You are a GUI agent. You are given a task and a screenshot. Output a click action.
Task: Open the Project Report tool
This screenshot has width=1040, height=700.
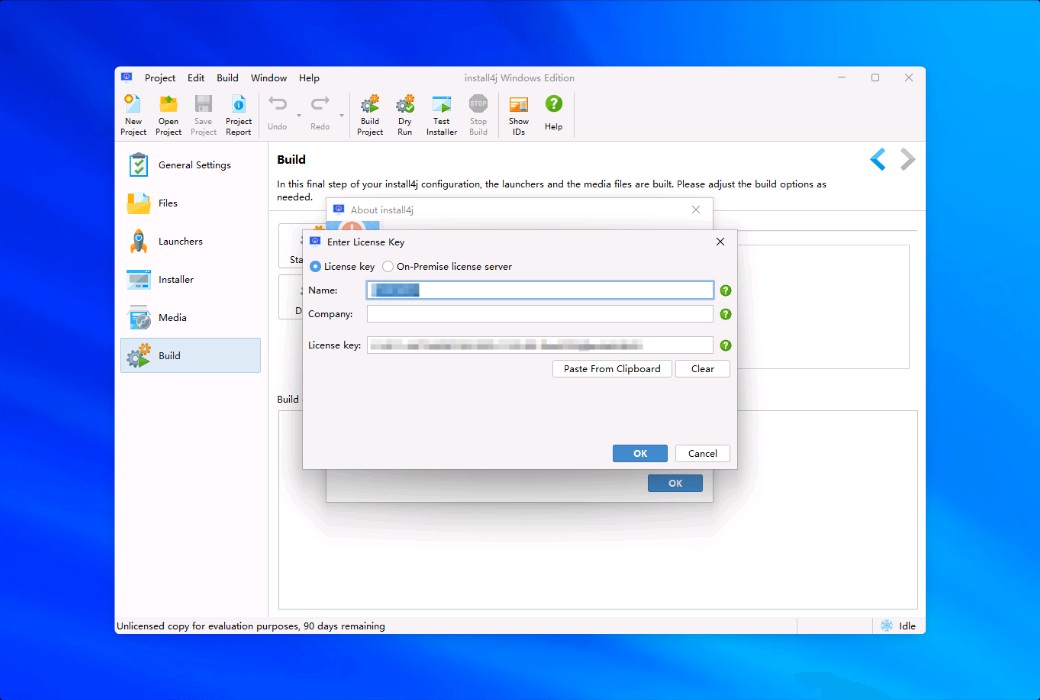click(239, 115)
